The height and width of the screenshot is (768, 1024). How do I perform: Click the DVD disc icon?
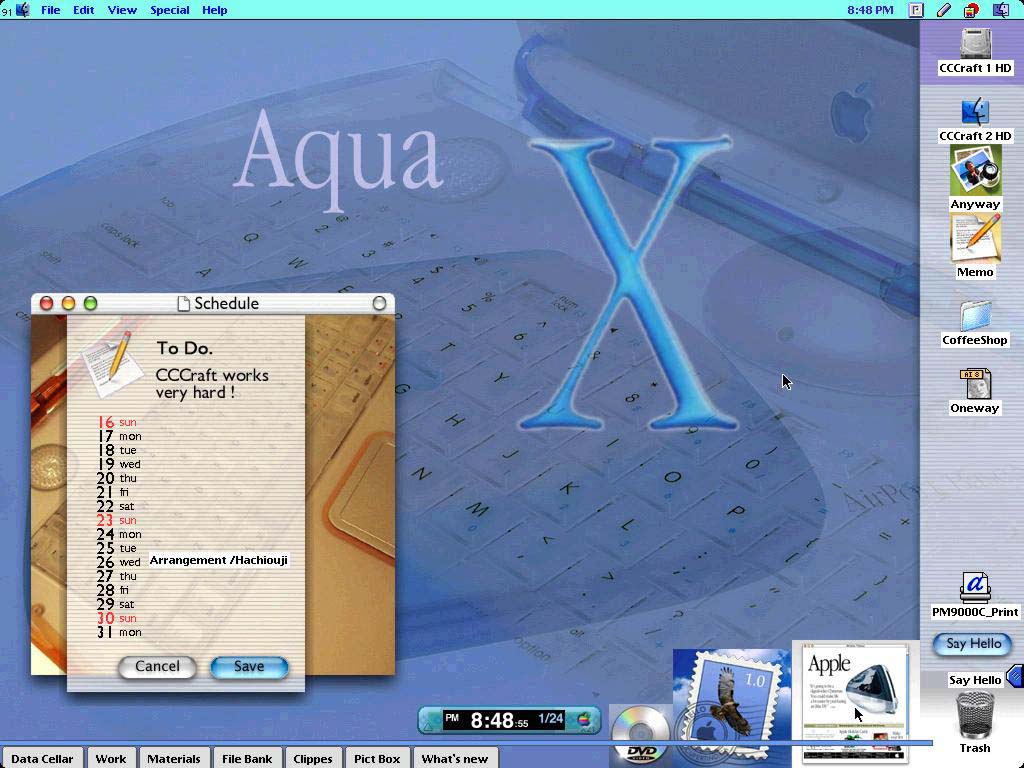[x=640, y=737]
